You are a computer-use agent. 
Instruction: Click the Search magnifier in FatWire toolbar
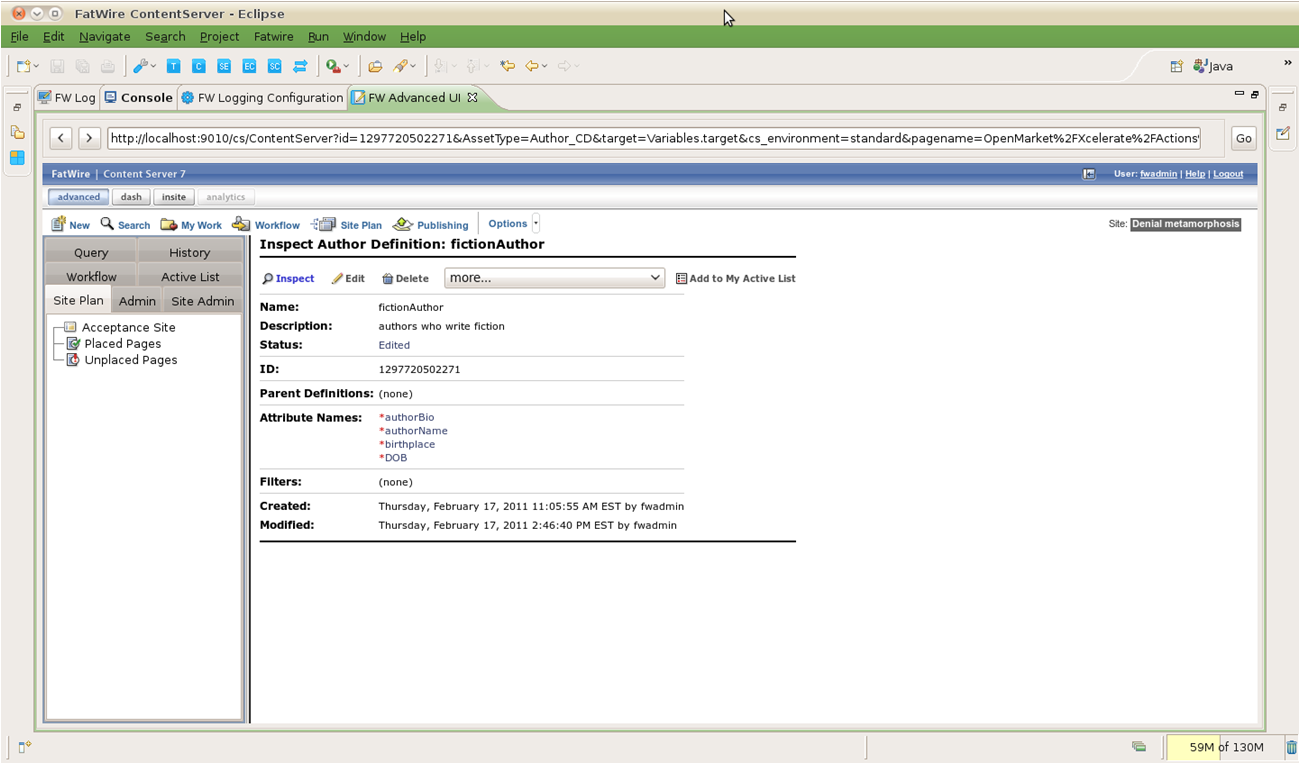point(107,224)
